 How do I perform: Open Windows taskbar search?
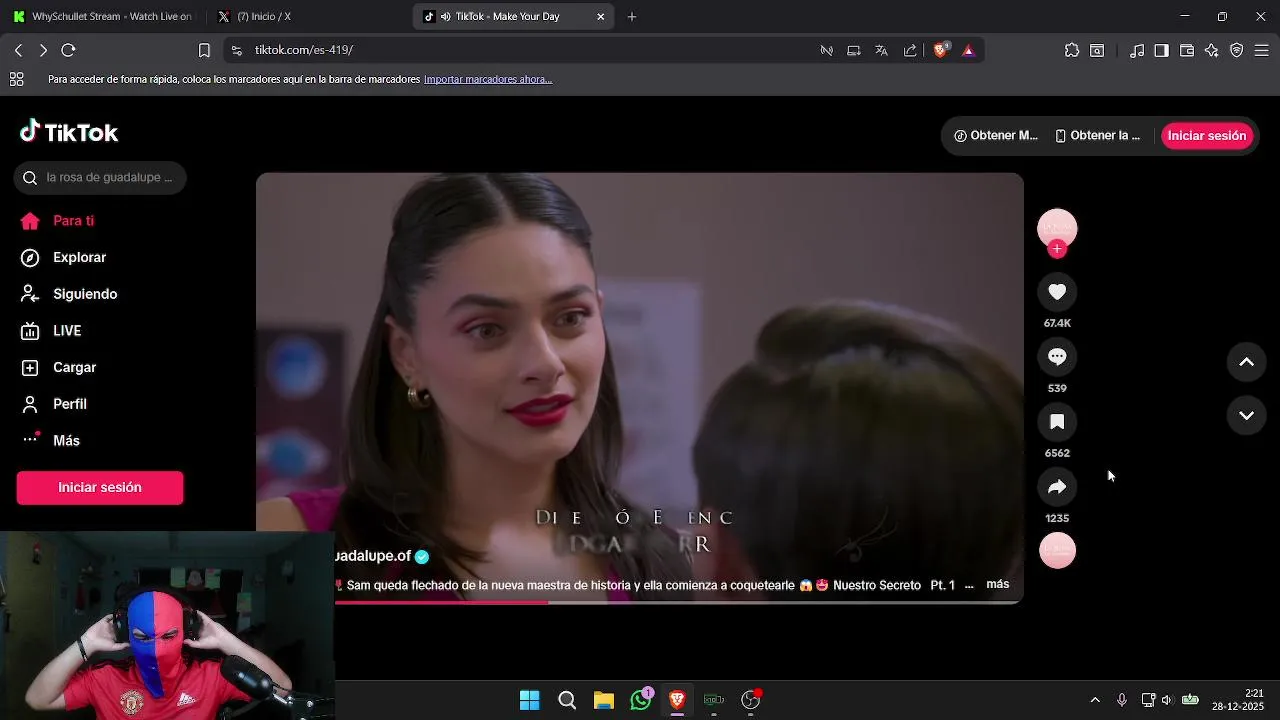567,700
